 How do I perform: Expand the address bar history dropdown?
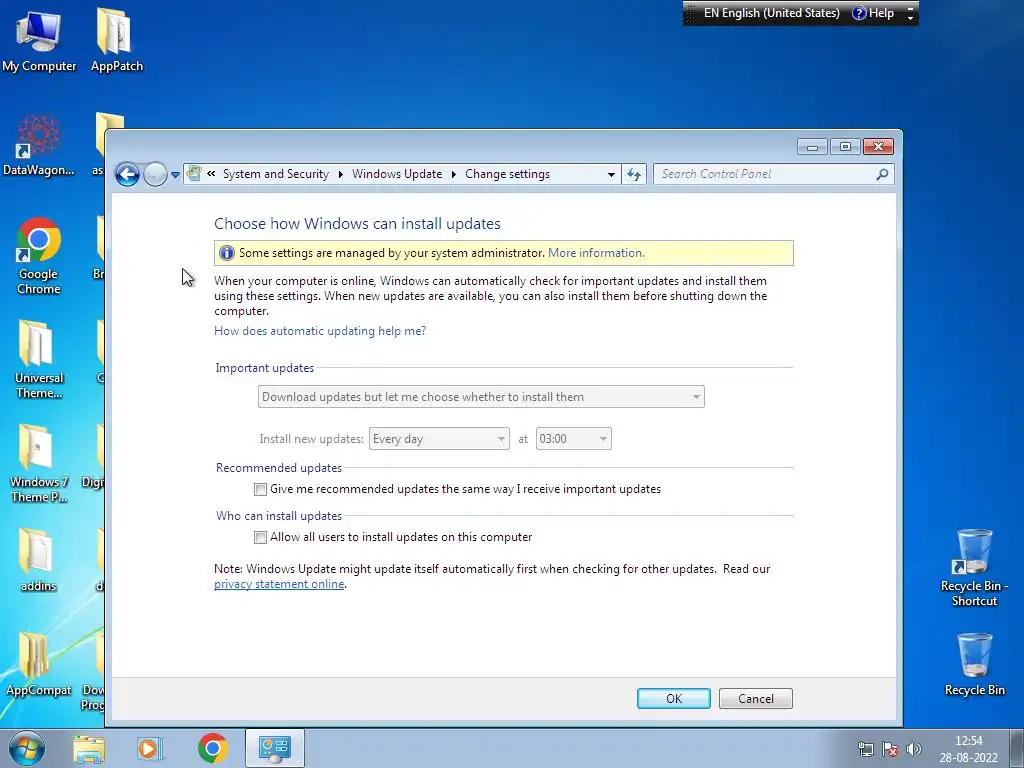611,174
